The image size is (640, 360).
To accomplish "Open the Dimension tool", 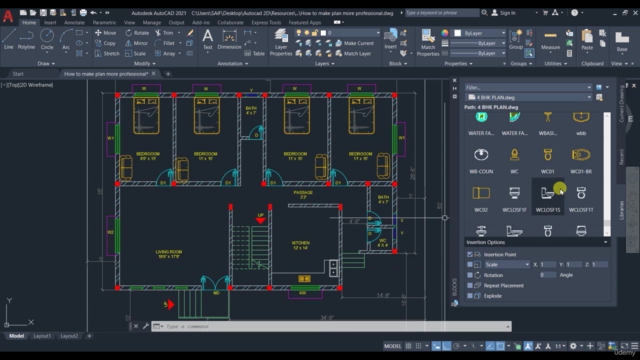I will (x=229, y=40).
